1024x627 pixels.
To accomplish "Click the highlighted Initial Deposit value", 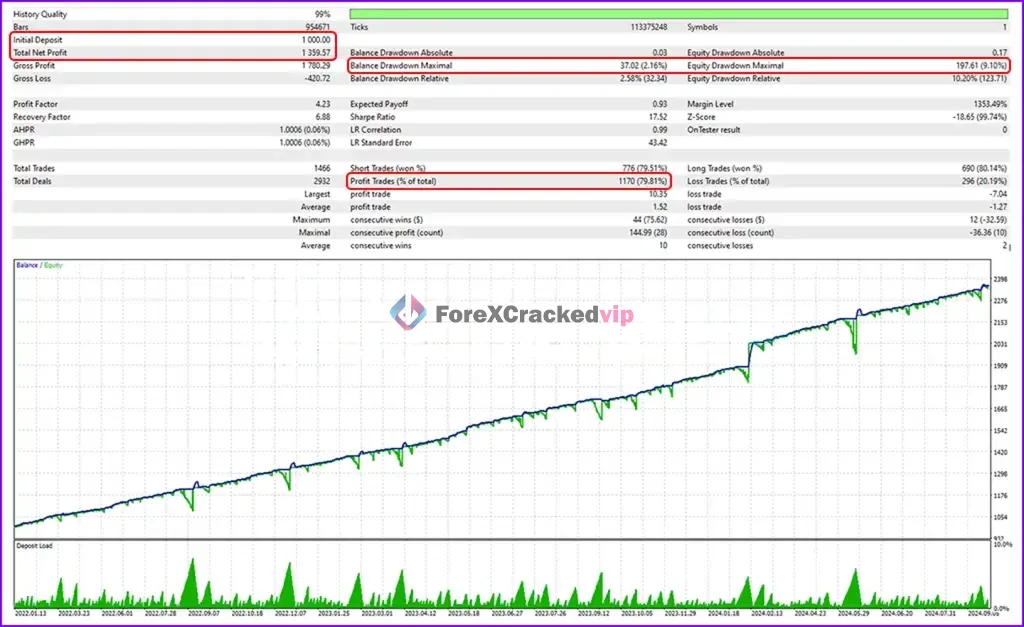I will 318,40.
